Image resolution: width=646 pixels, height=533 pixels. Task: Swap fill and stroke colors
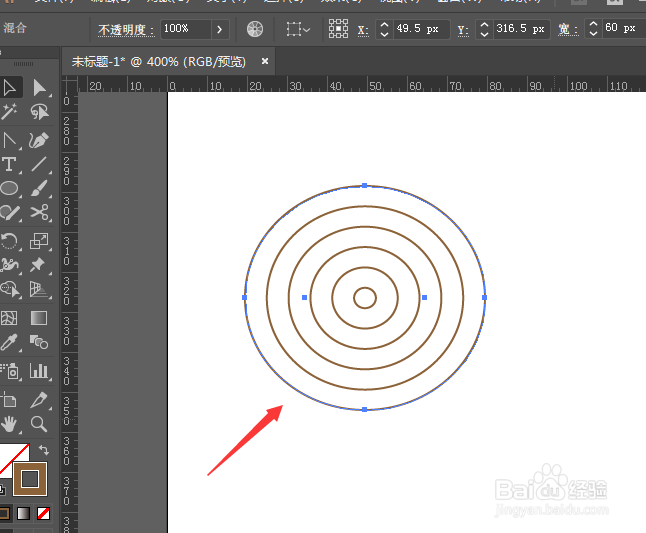tap(44, 450)
